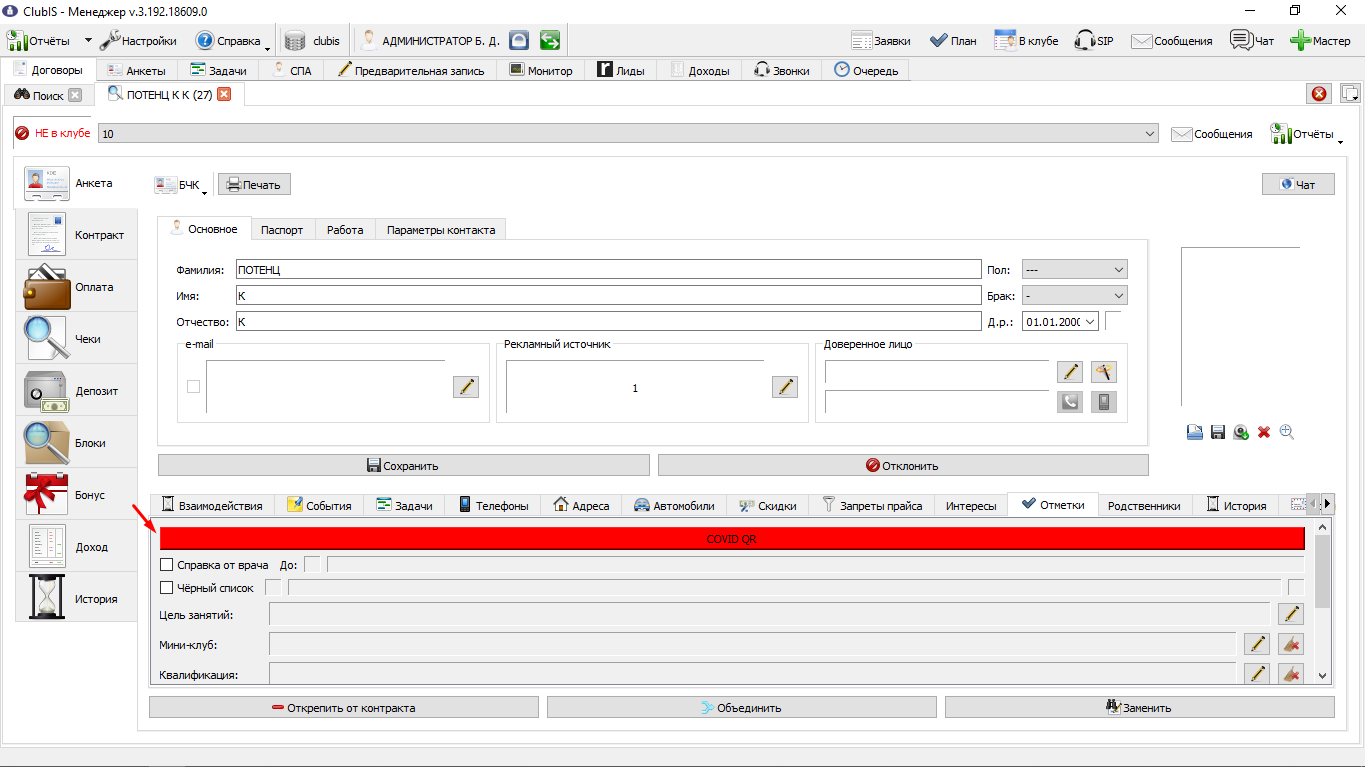Enable the Справка от врача checkbox
The width and height of the screenshot is (1365, 767).
pos(167,565)
